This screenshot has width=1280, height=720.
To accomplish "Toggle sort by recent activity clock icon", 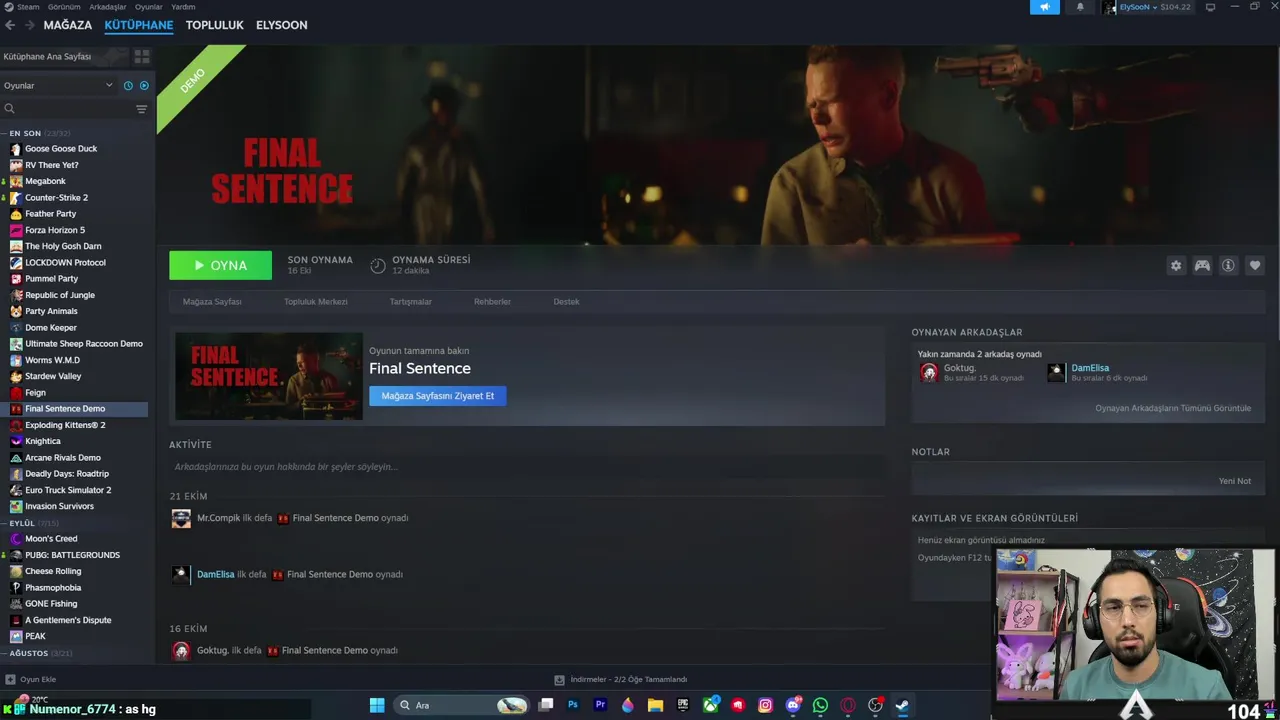I will [x=128, y=86].
